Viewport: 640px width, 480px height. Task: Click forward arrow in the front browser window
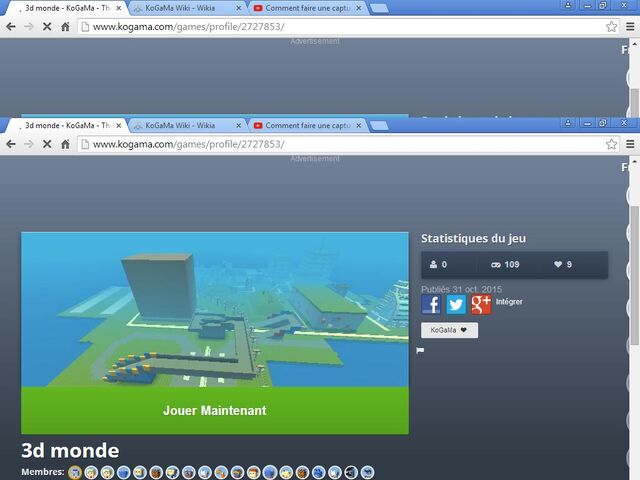(29, 144)
